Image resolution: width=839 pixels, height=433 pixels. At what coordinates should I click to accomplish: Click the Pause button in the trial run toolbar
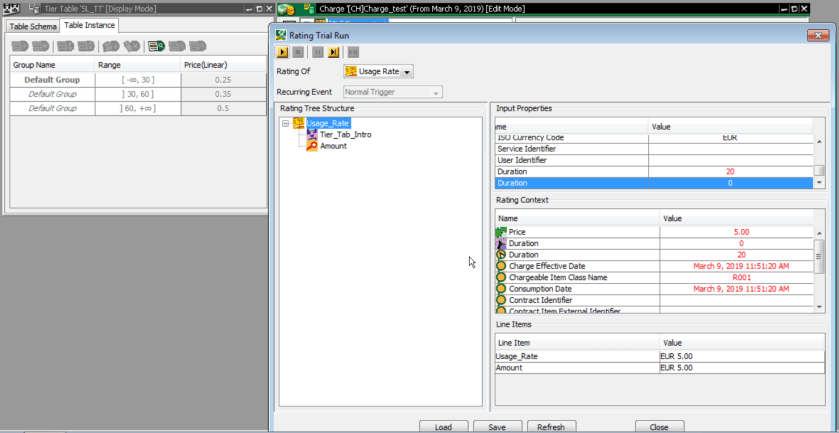point(318,52)
